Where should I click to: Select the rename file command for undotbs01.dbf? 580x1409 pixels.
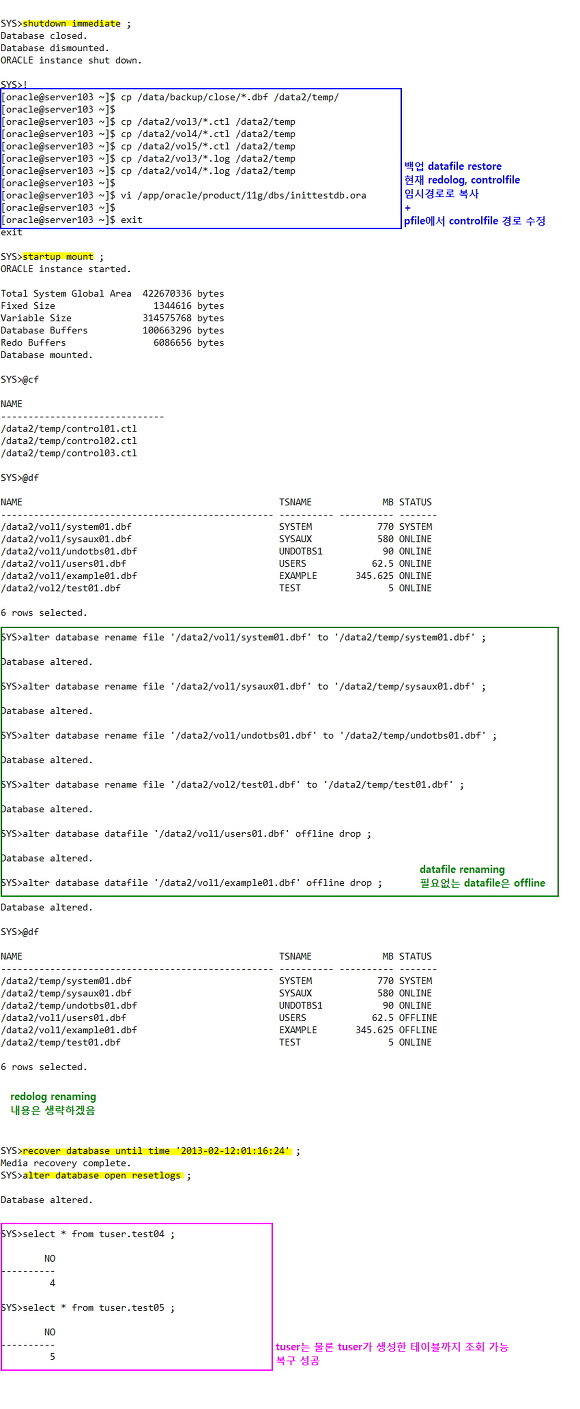point(248,736)
